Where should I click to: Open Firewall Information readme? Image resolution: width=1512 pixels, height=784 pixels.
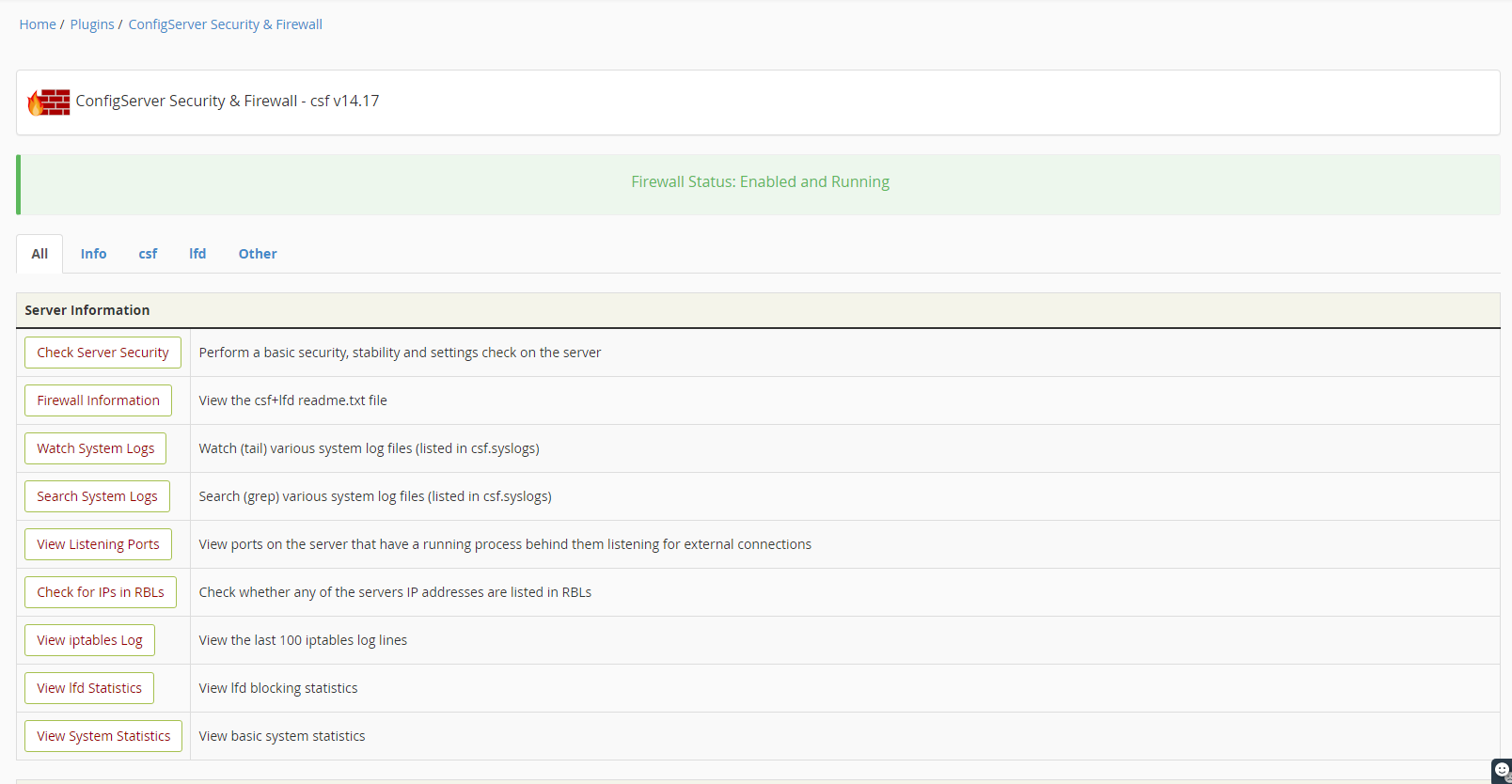[98, 400]
